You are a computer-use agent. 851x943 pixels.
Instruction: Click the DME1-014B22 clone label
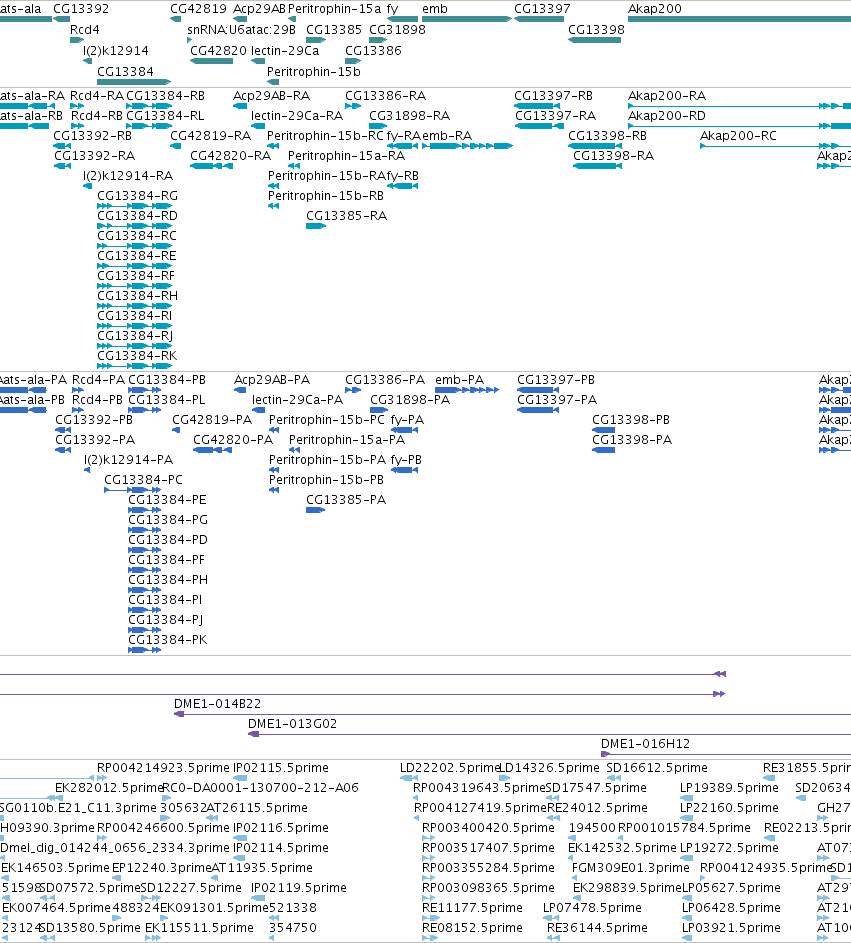(x=217, y=704)
